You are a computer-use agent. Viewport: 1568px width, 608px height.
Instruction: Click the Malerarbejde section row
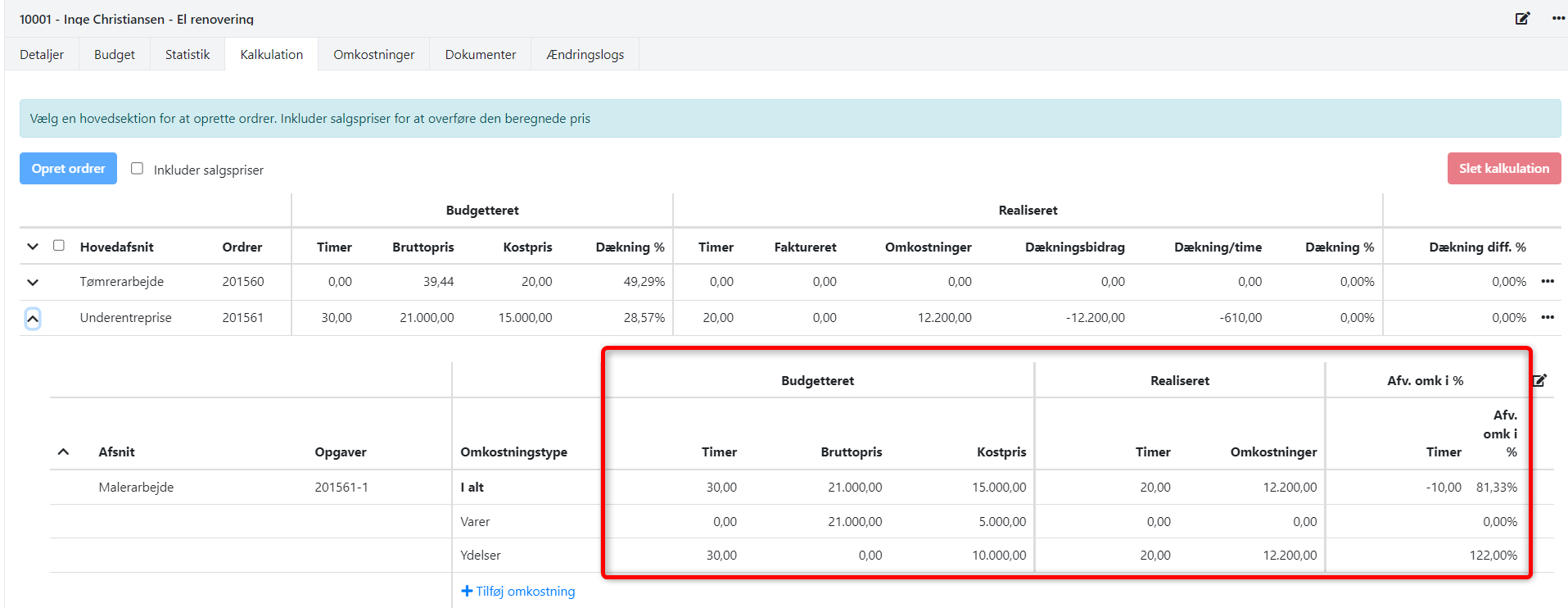(x=136, y=487)
